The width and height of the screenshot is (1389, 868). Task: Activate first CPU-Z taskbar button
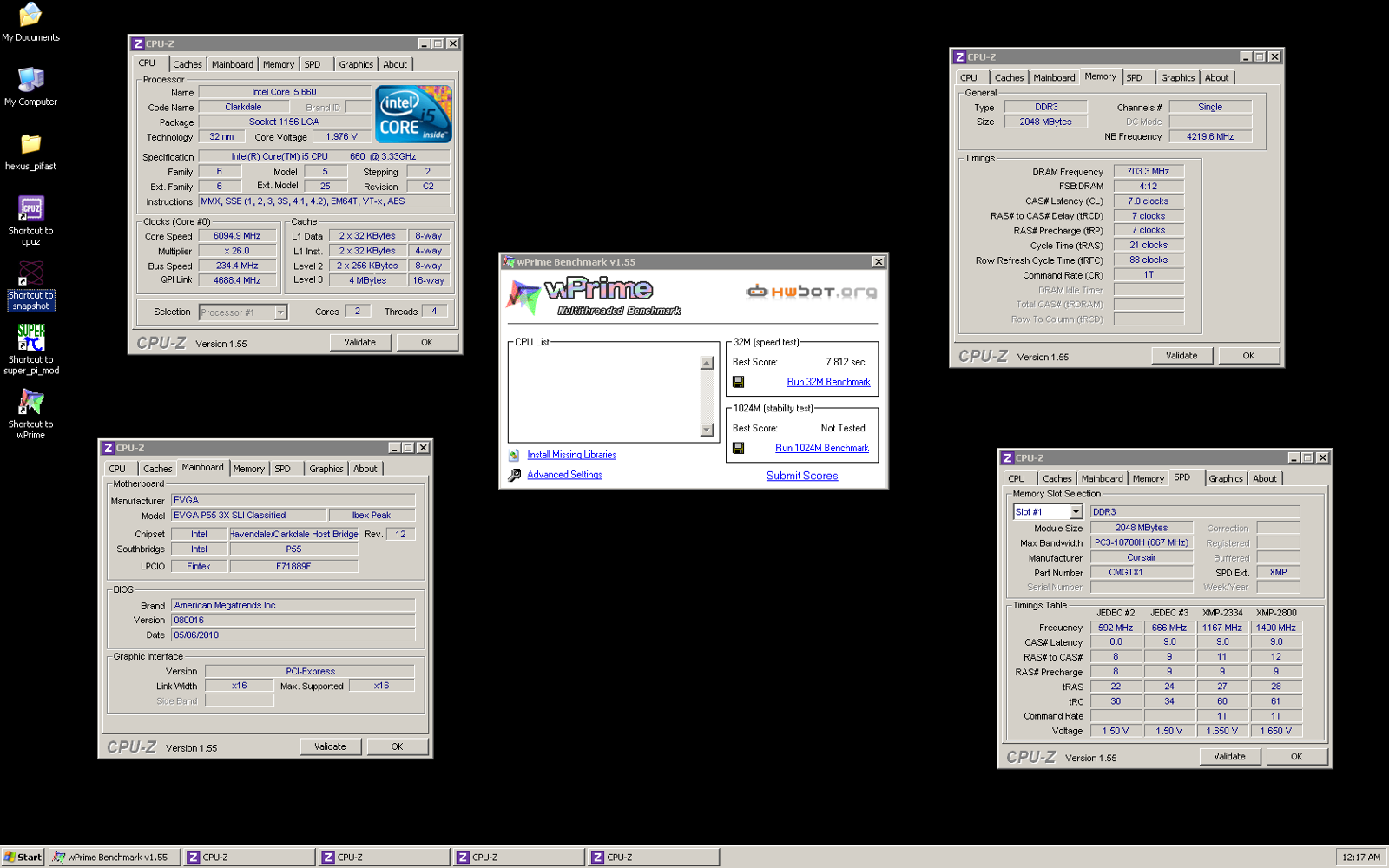point(249,857)
